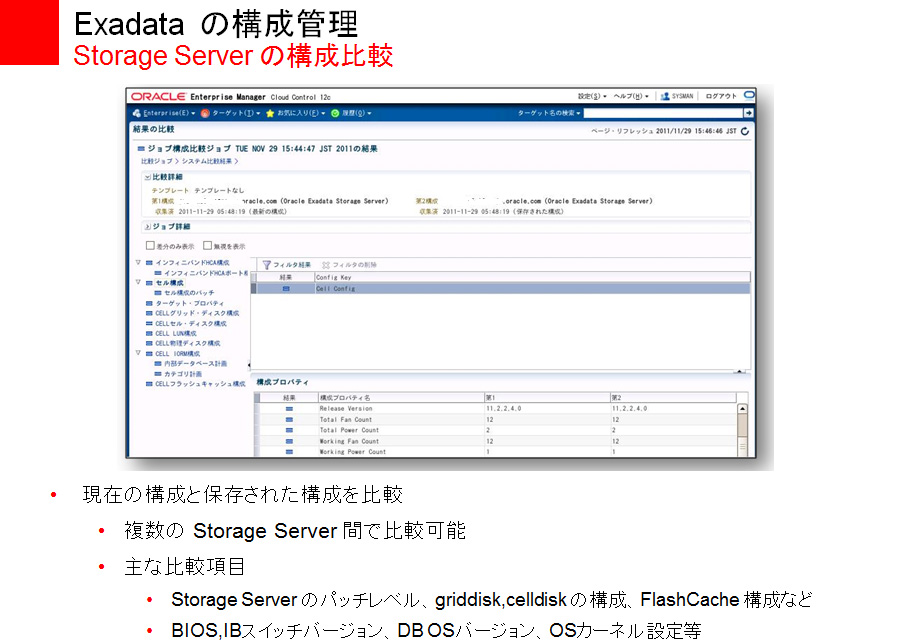Click the icon before ジョブ構成比較ジョブ title
This screenshot has height=640, width=924.
pyautogui.click(x=141, y=149)
